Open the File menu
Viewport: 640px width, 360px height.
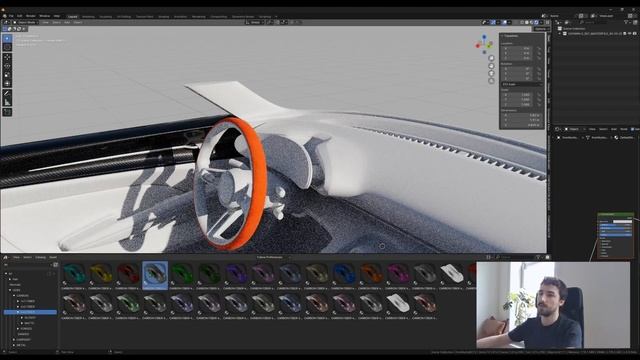tap(11, 16)
